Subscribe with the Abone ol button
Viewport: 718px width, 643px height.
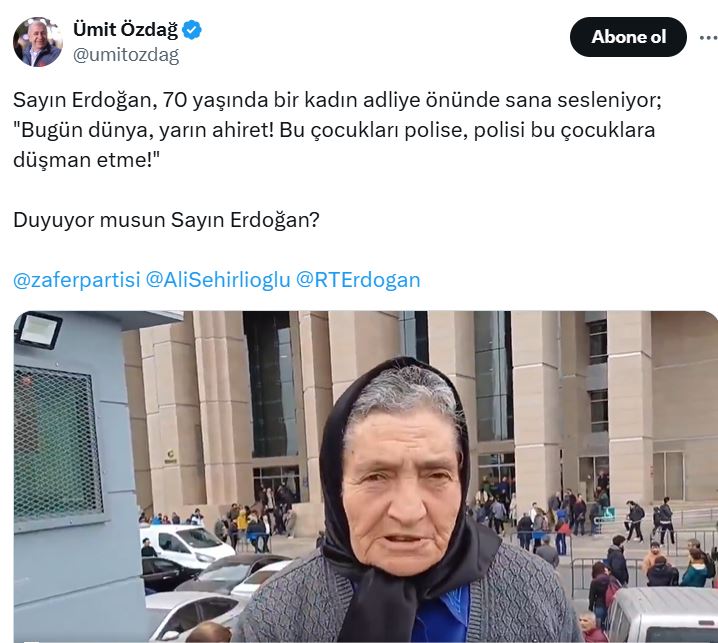[628, 37]
